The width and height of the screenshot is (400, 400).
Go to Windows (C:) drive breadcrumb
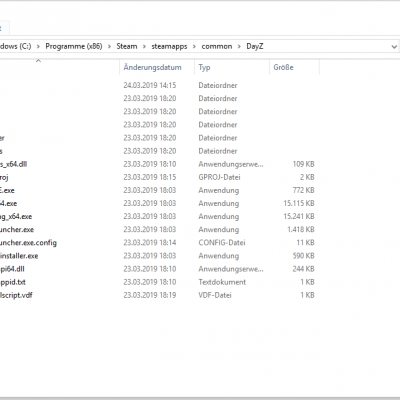(x=15, y=46)
